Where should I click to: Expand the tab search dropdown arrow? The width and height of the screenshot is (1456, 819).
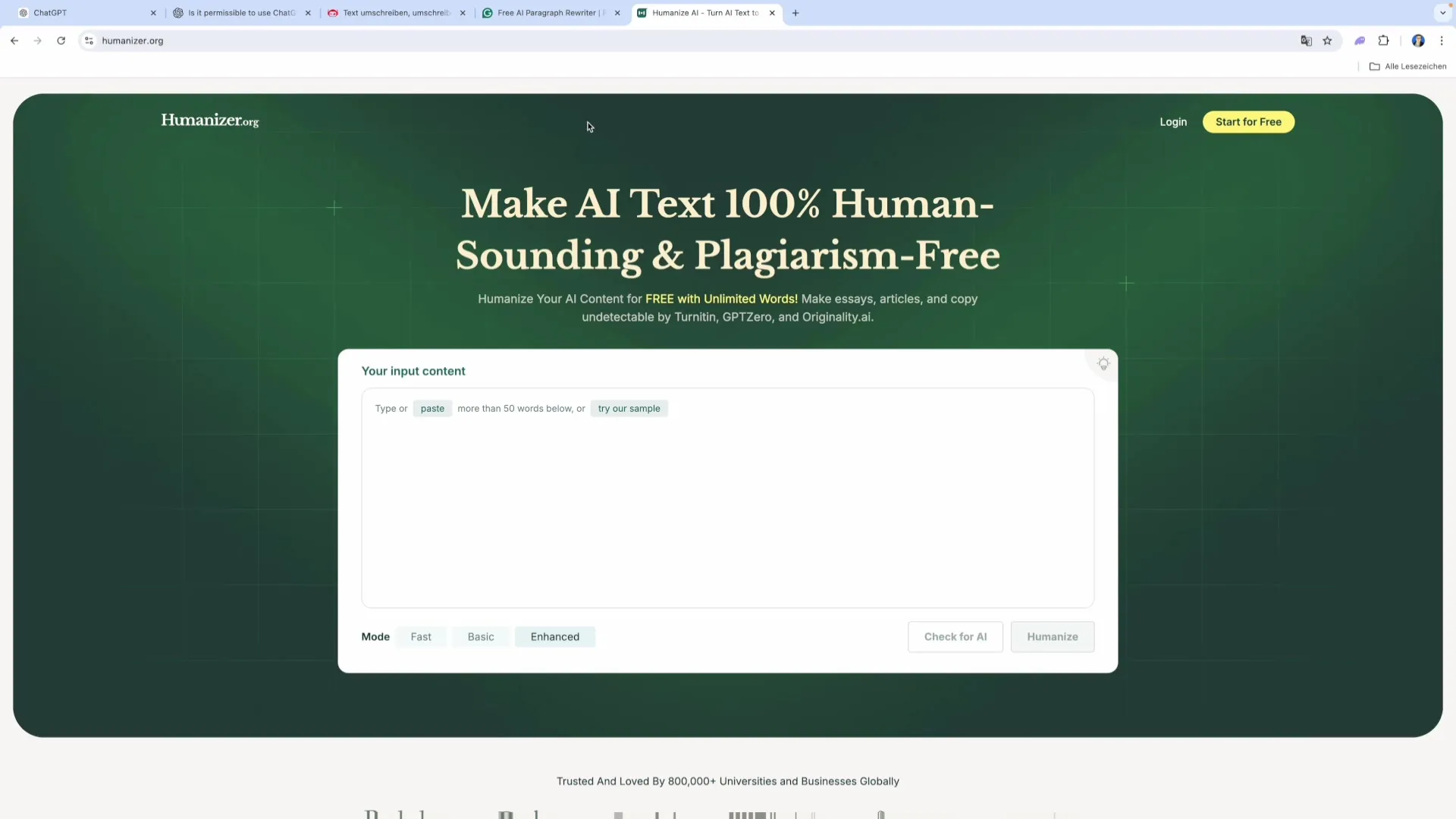(x=1442, y=13)
